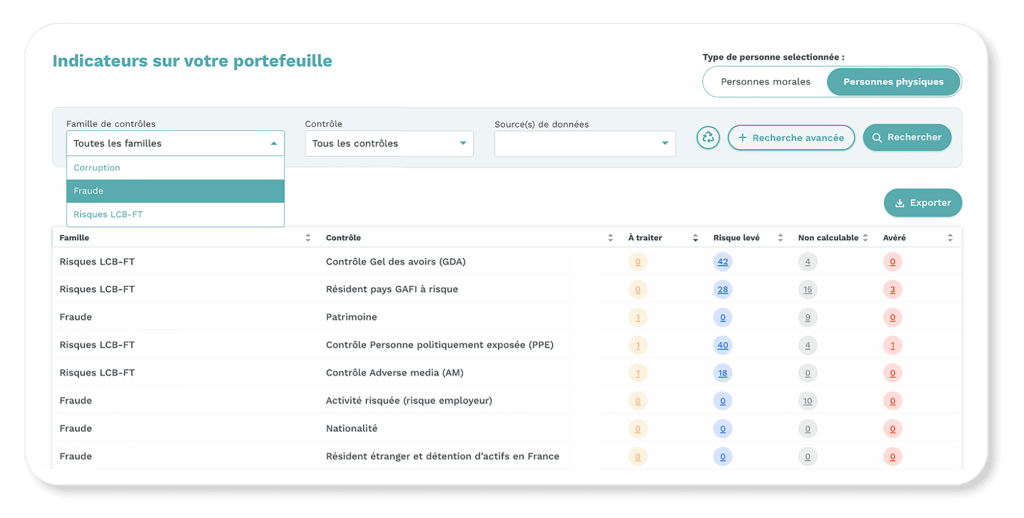Sort table by Contrôle column arrows

pos(610,238)
